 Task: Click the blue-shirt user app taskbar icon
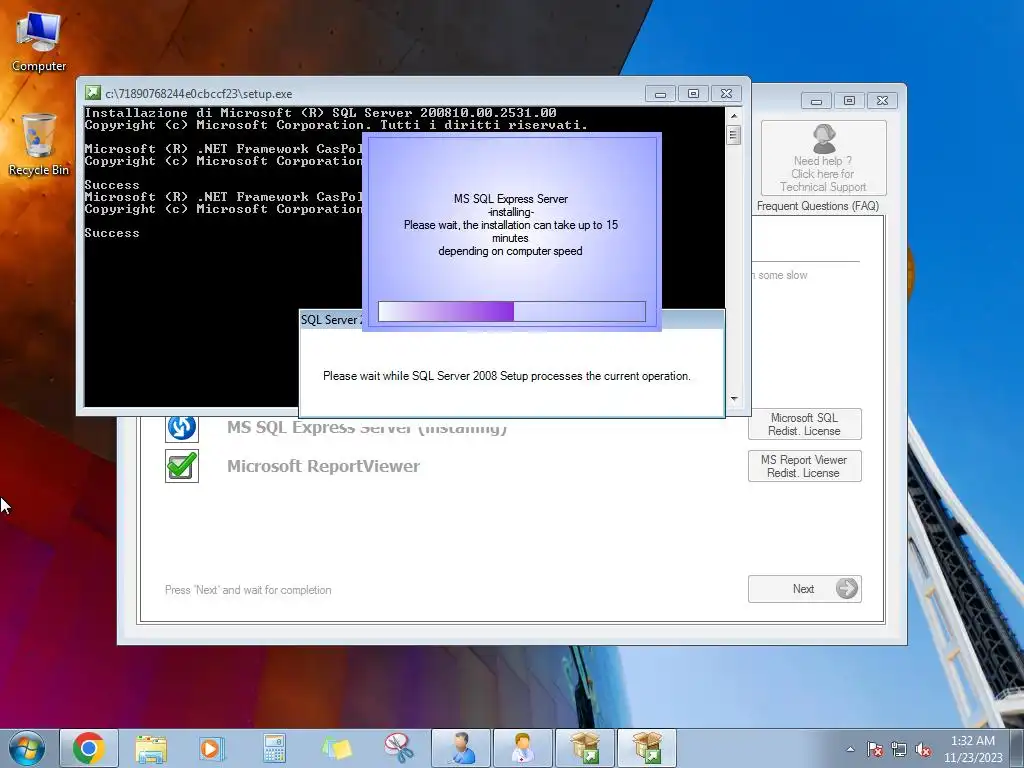[461, 748]
